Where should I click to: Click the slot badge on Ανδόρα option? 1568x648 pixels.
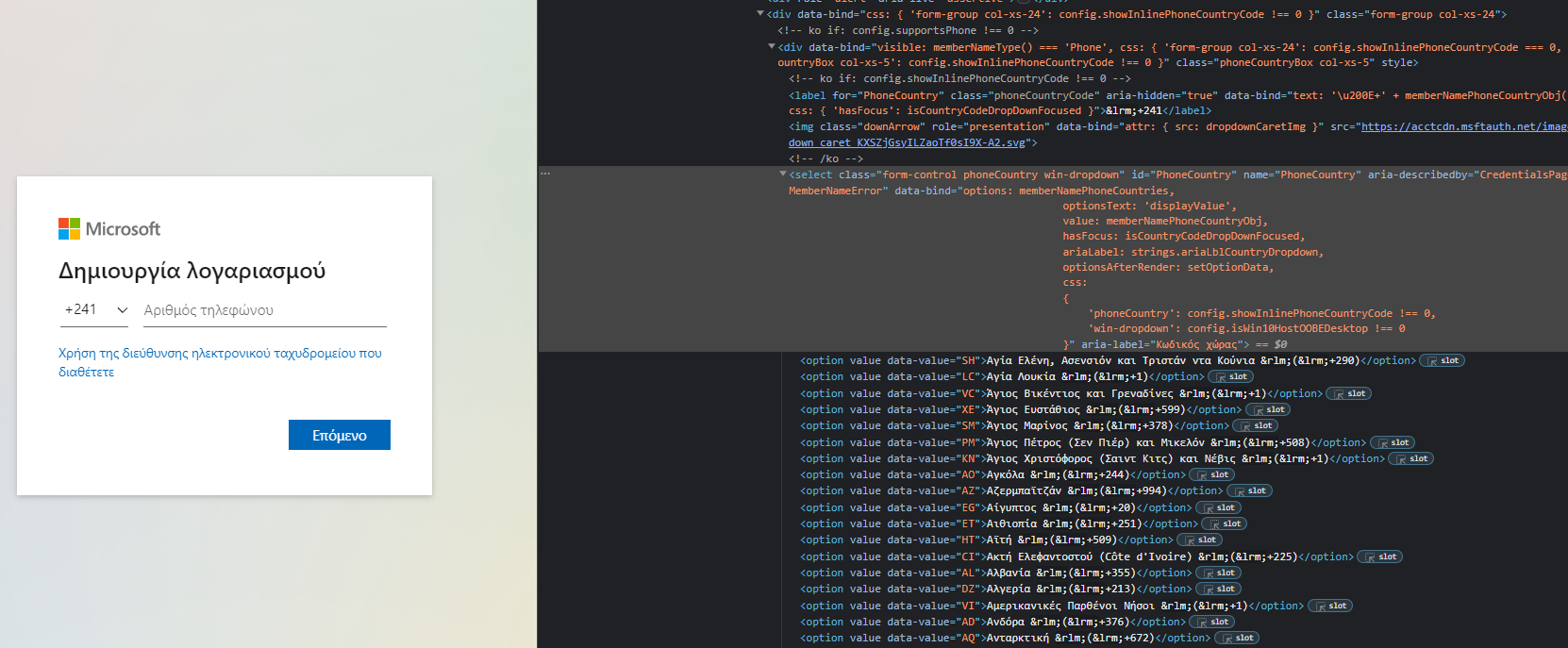(1212, 622)
